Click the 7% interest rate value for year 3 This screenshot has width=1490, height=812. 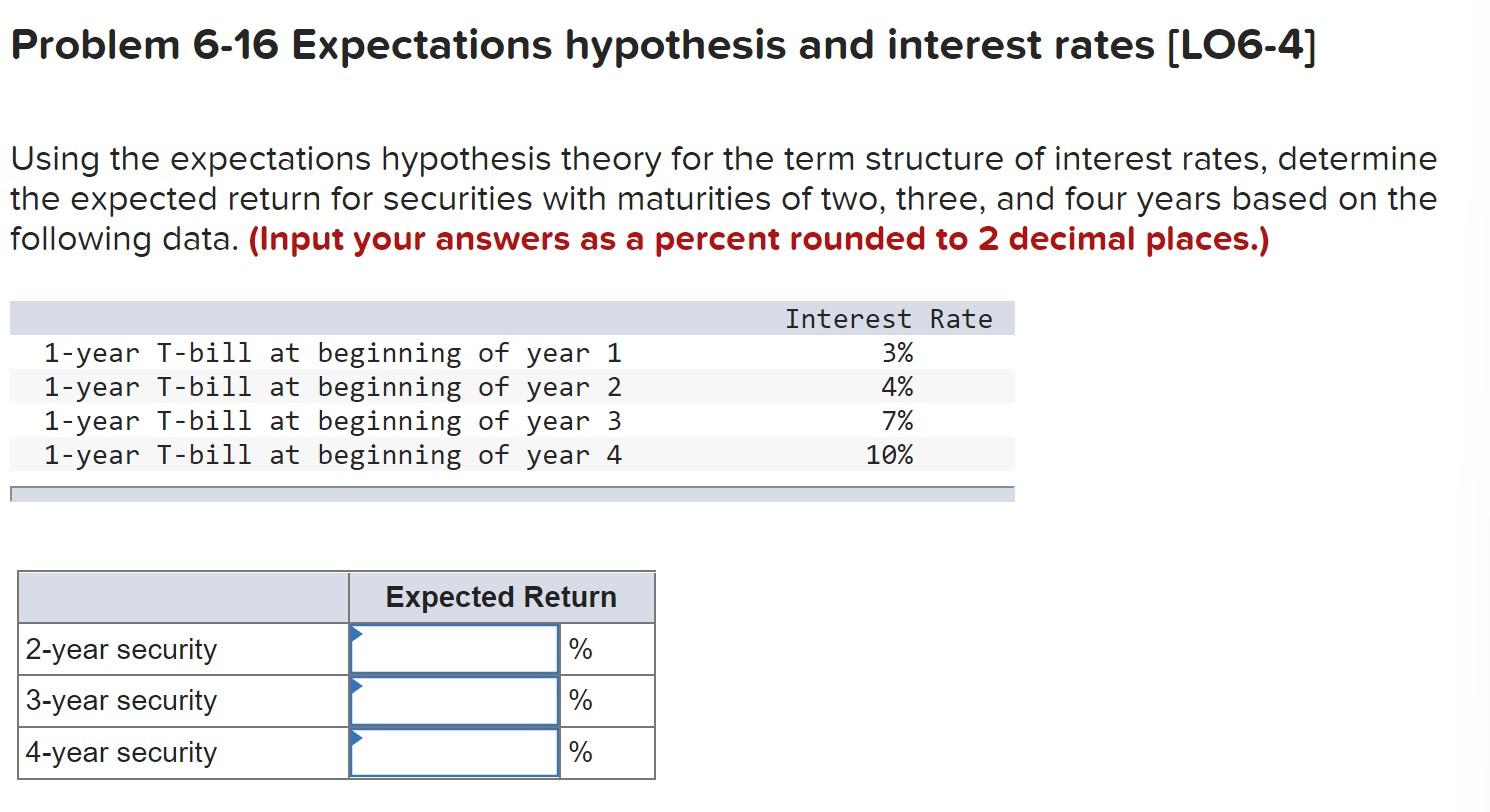click(x=898, y=420)
